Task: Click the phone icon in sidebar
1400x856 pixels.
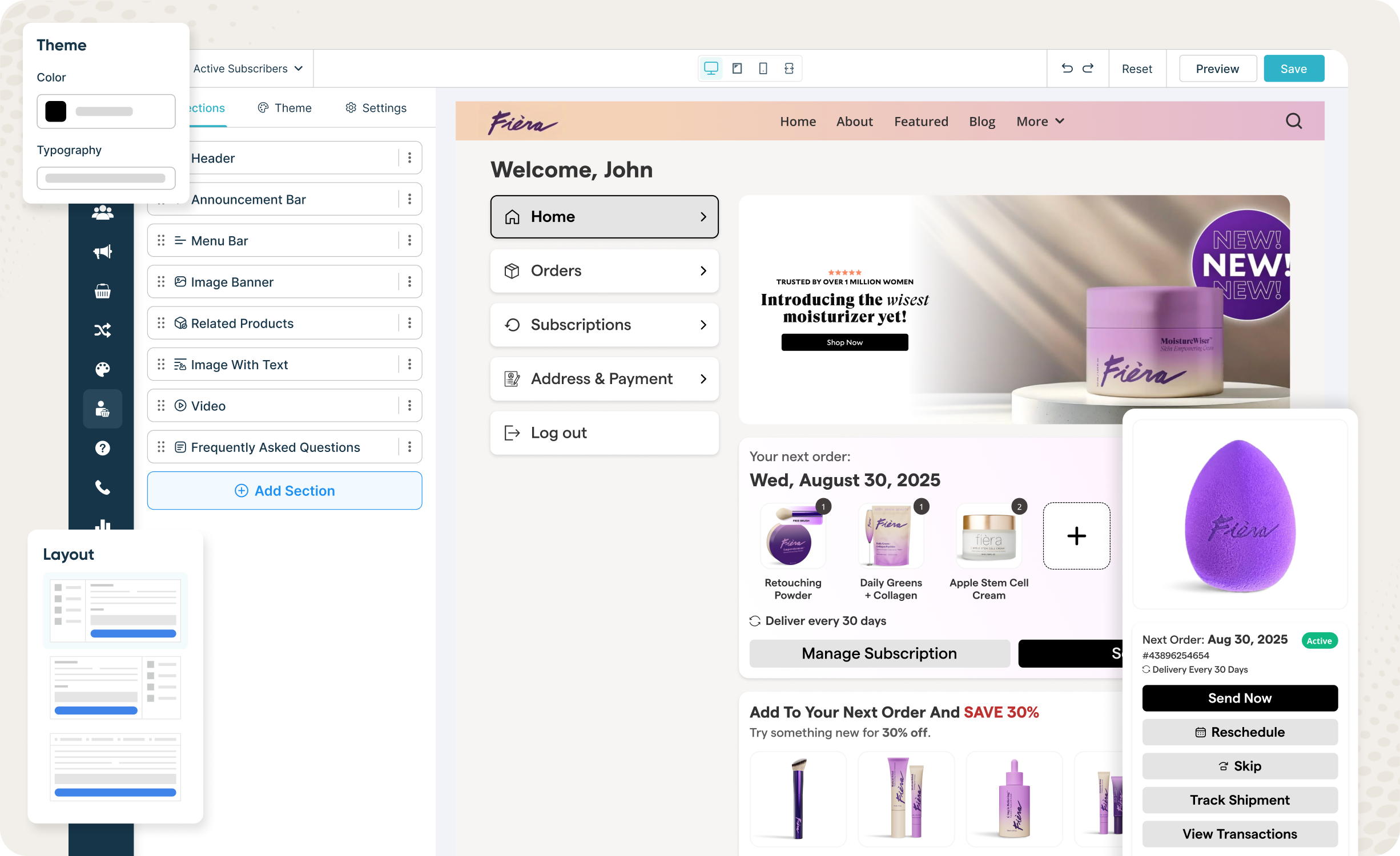Action: point(103,487)
